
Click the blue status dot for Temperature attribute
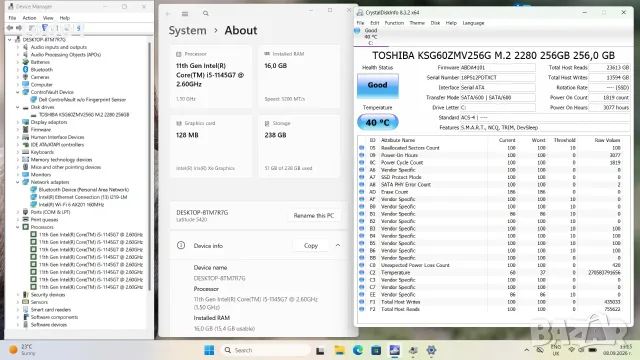tap(362, 272)
